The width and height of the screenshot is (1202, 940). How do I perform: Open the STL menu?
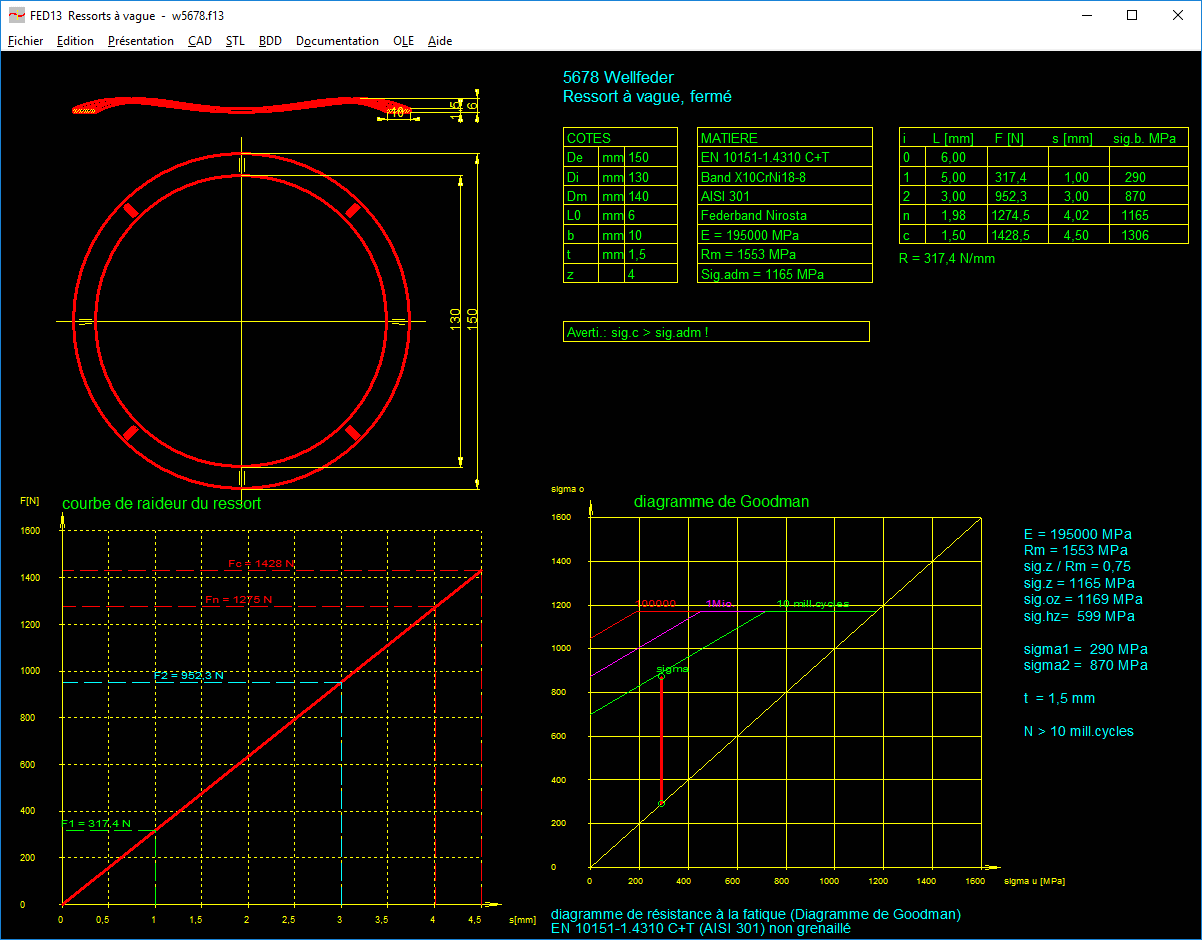click(x=235, y=41)
